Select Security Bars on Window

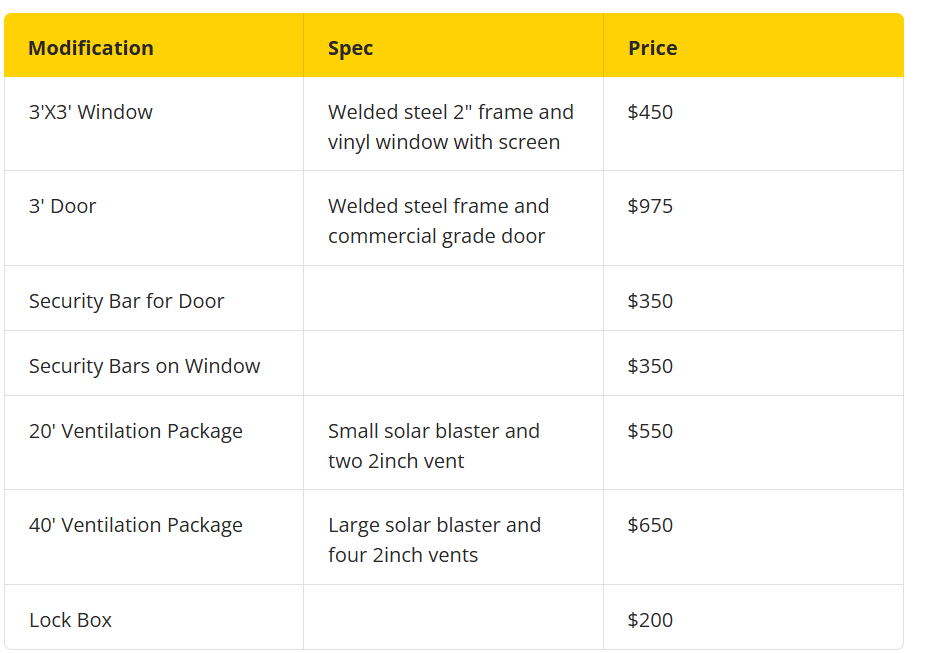point(145,366)
